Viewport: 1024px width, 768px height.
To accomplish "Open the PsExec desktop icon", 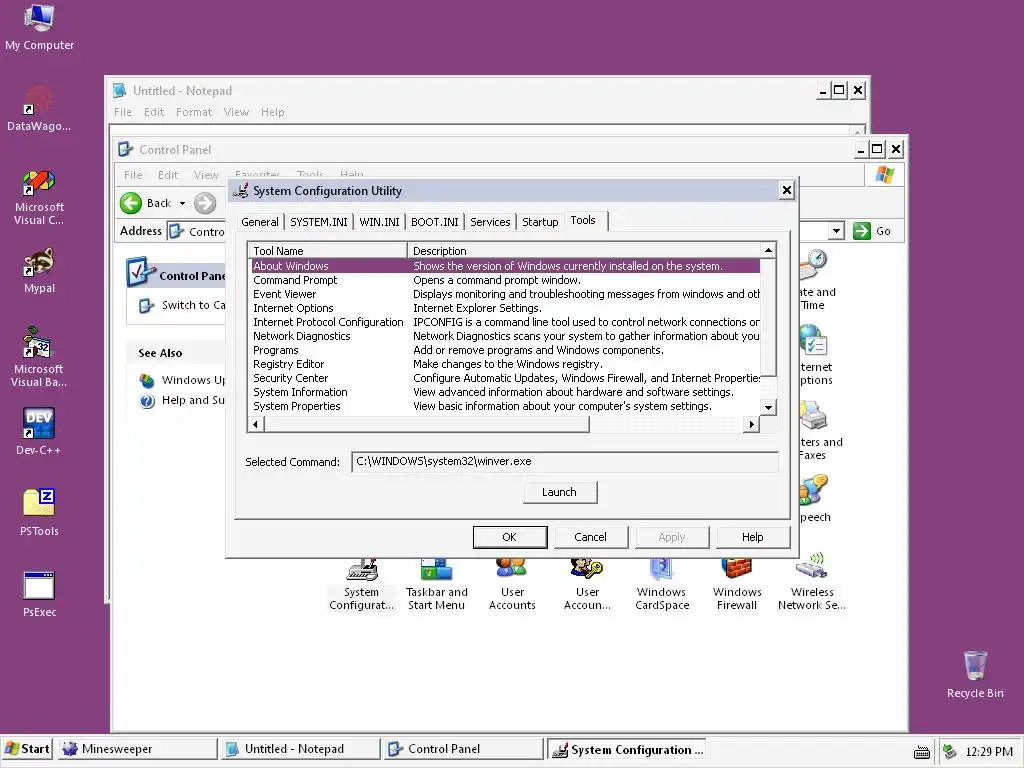I will click(x=39, y=592).
